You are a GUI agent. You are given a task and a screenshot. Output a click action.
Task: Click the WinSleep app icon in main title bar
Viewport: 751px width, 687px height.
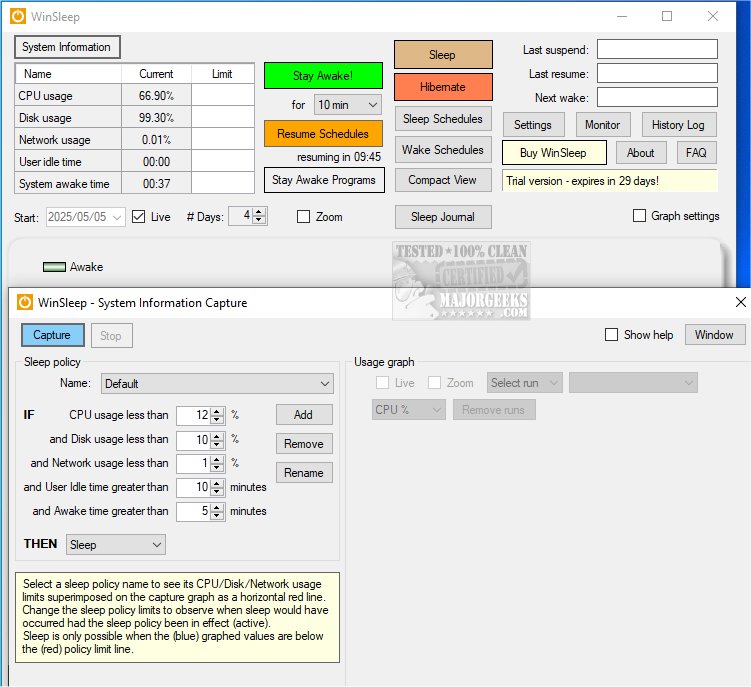18,16
